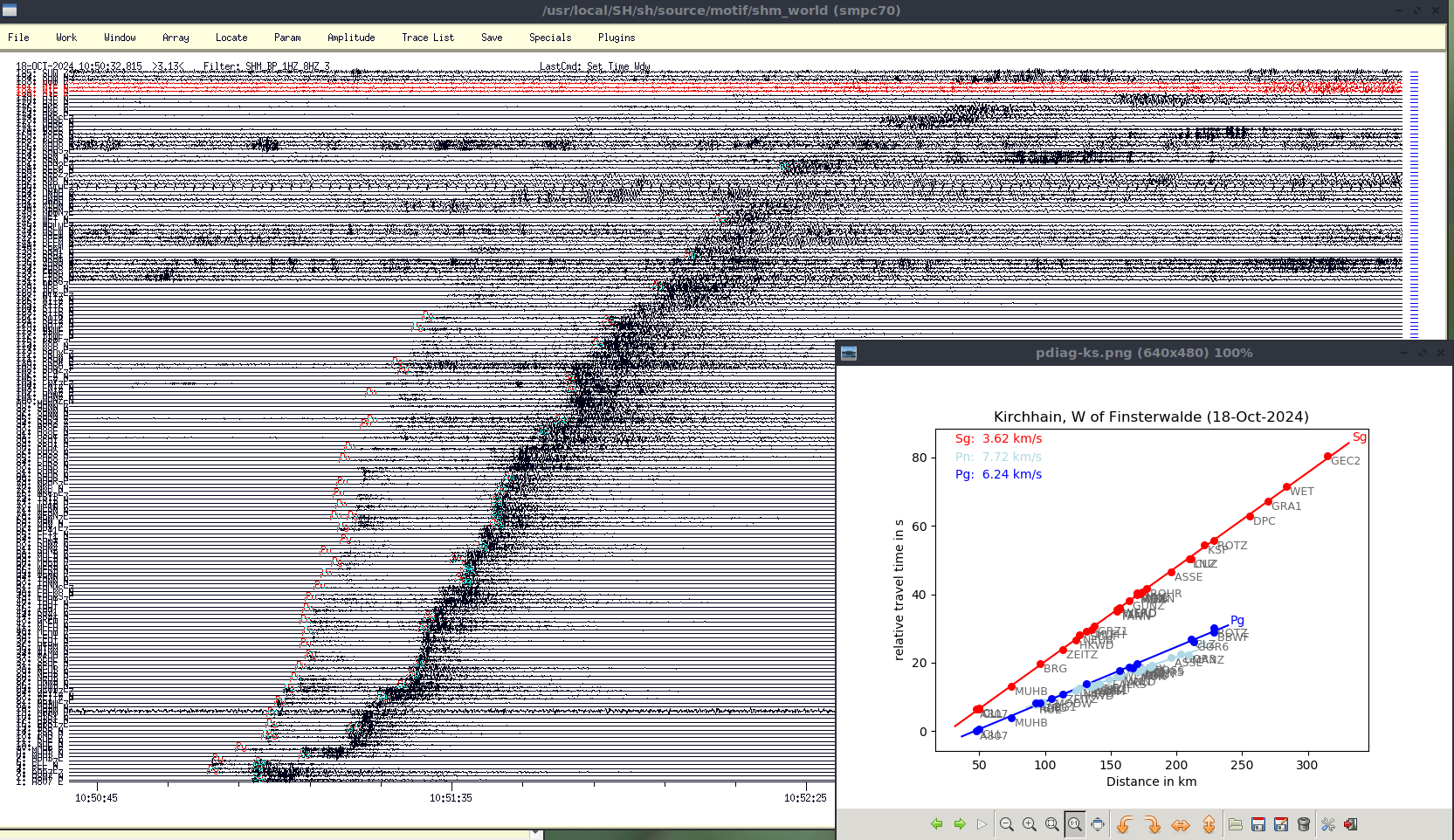
Task: Open image viewer preferences wrench icon
Action: click(1328, 824)
